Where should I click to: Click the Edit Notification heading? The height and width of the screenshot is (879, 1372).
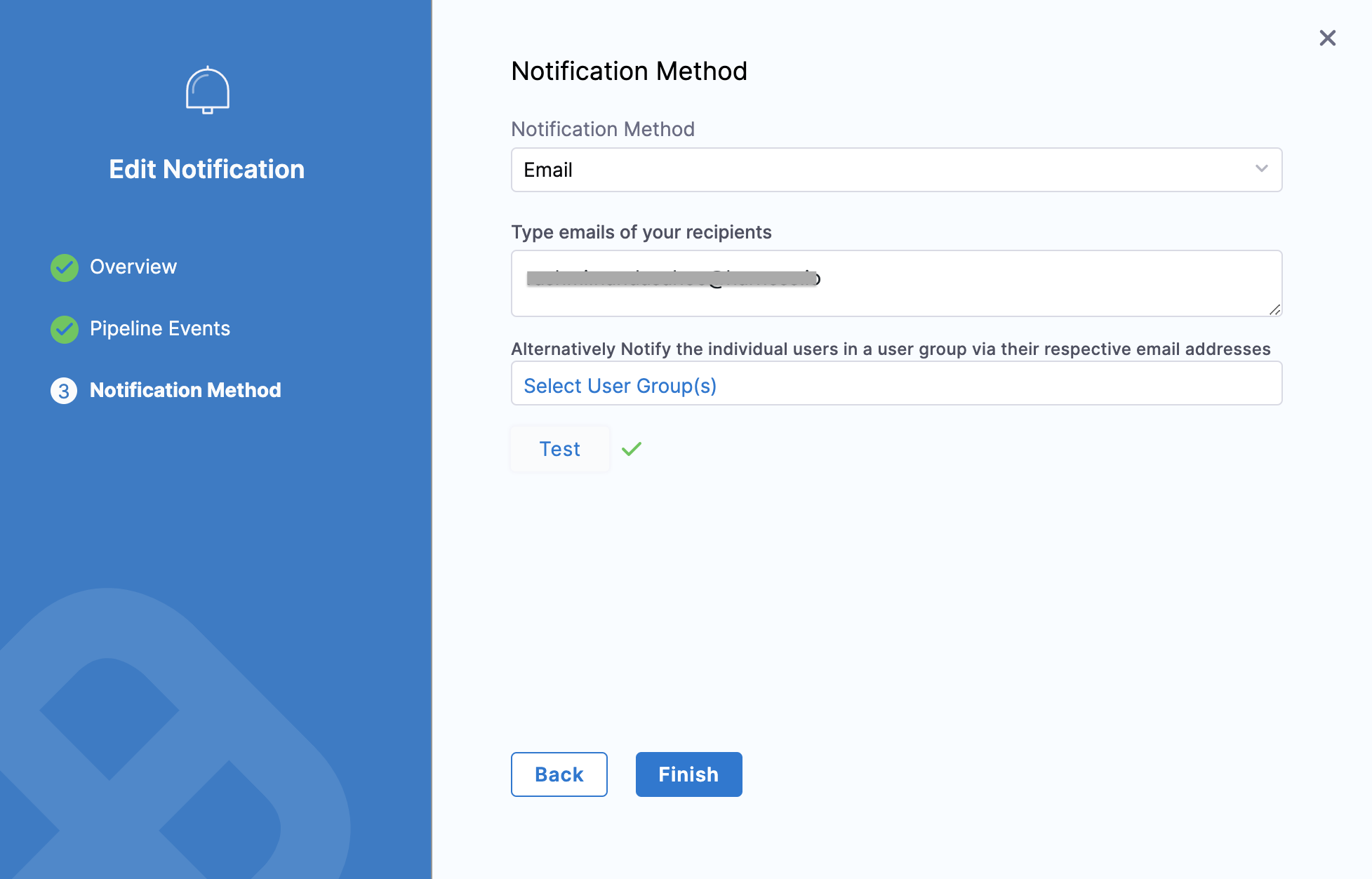(207, 169)
